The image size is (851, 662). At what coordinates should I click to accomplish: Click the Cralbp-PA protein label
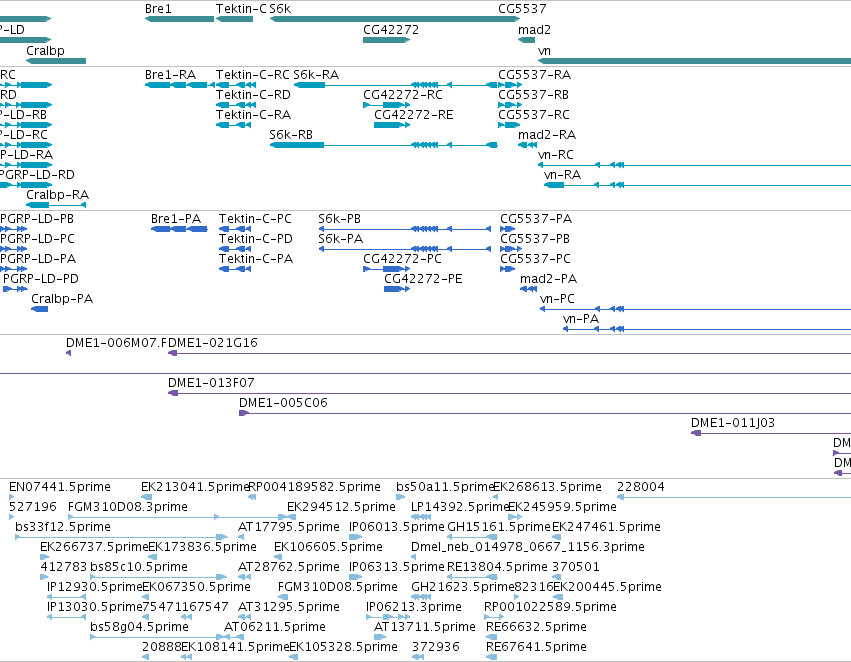pyautogui.click(x=62, y=300)
